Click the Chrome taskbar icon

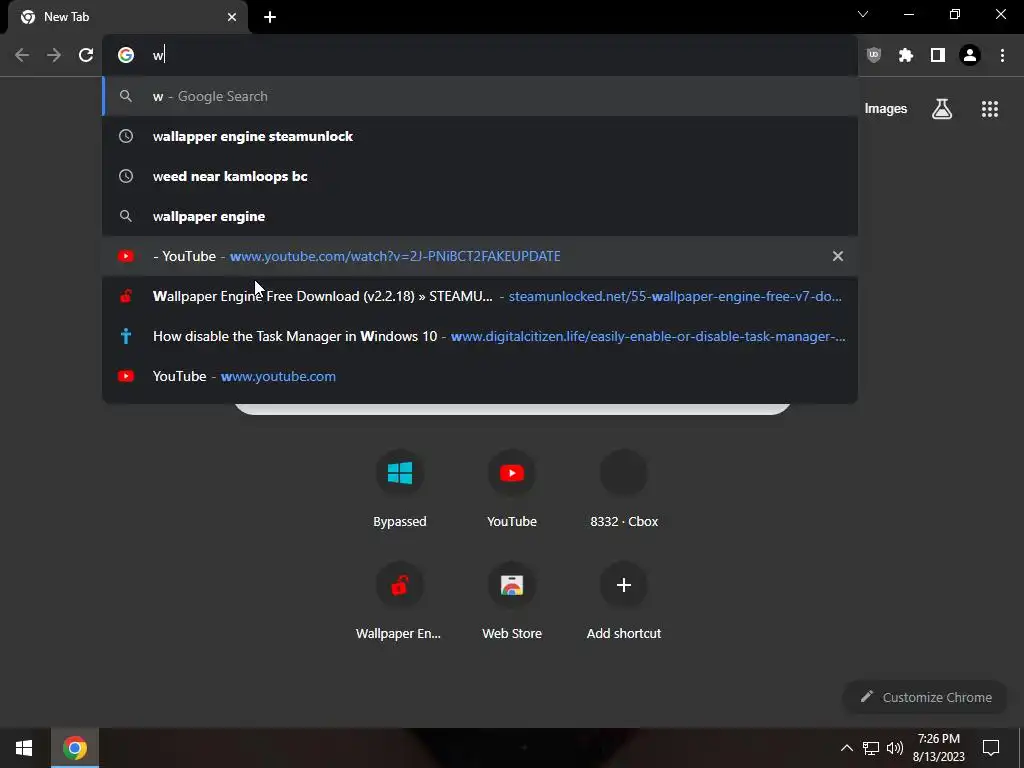tap(74, 748)
